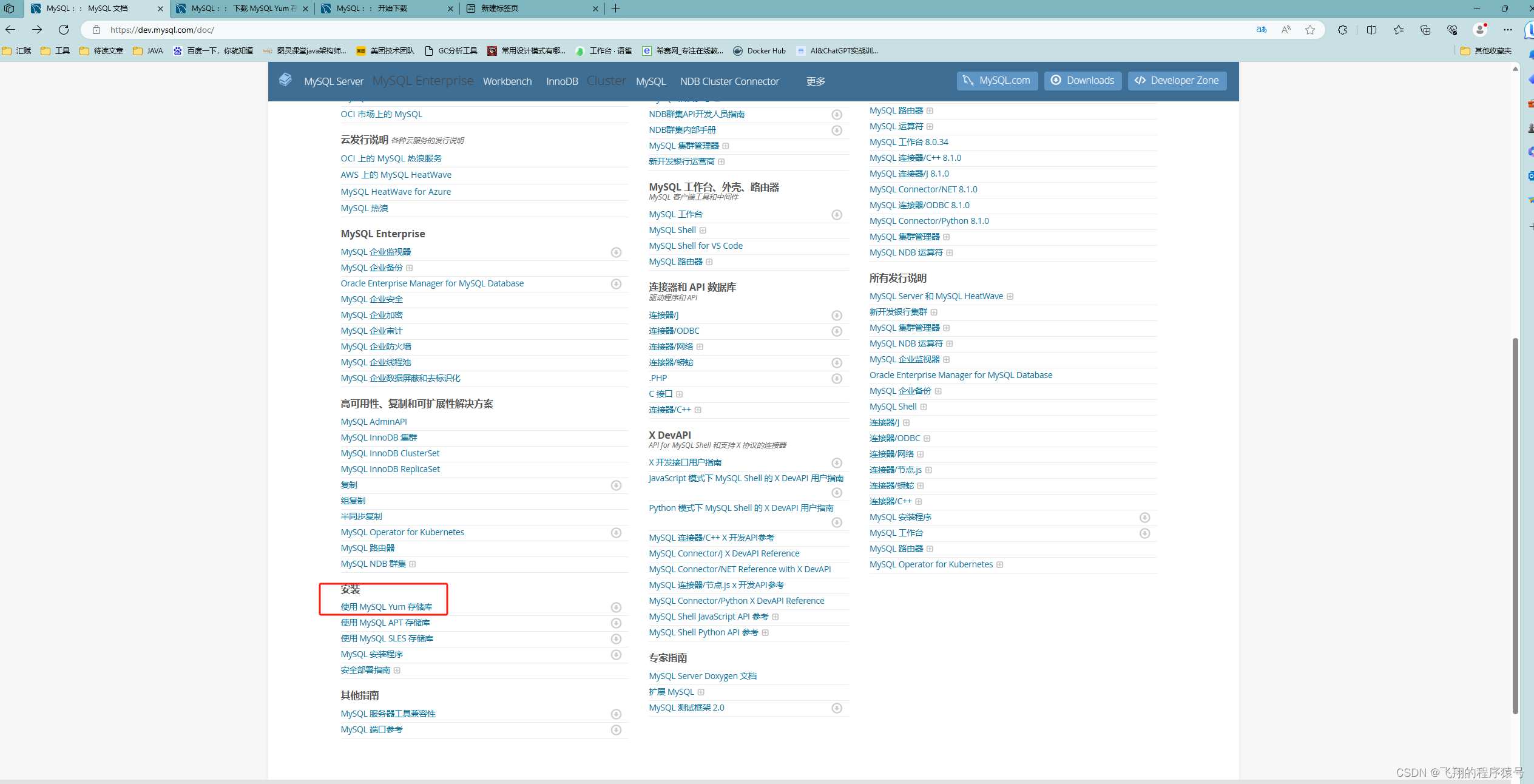This screenshot has height=784, width=1534.
Task: Open the MySQL Connector/Python 8.1.0 link
Action: pyautogui.click(x=929, y=221)
